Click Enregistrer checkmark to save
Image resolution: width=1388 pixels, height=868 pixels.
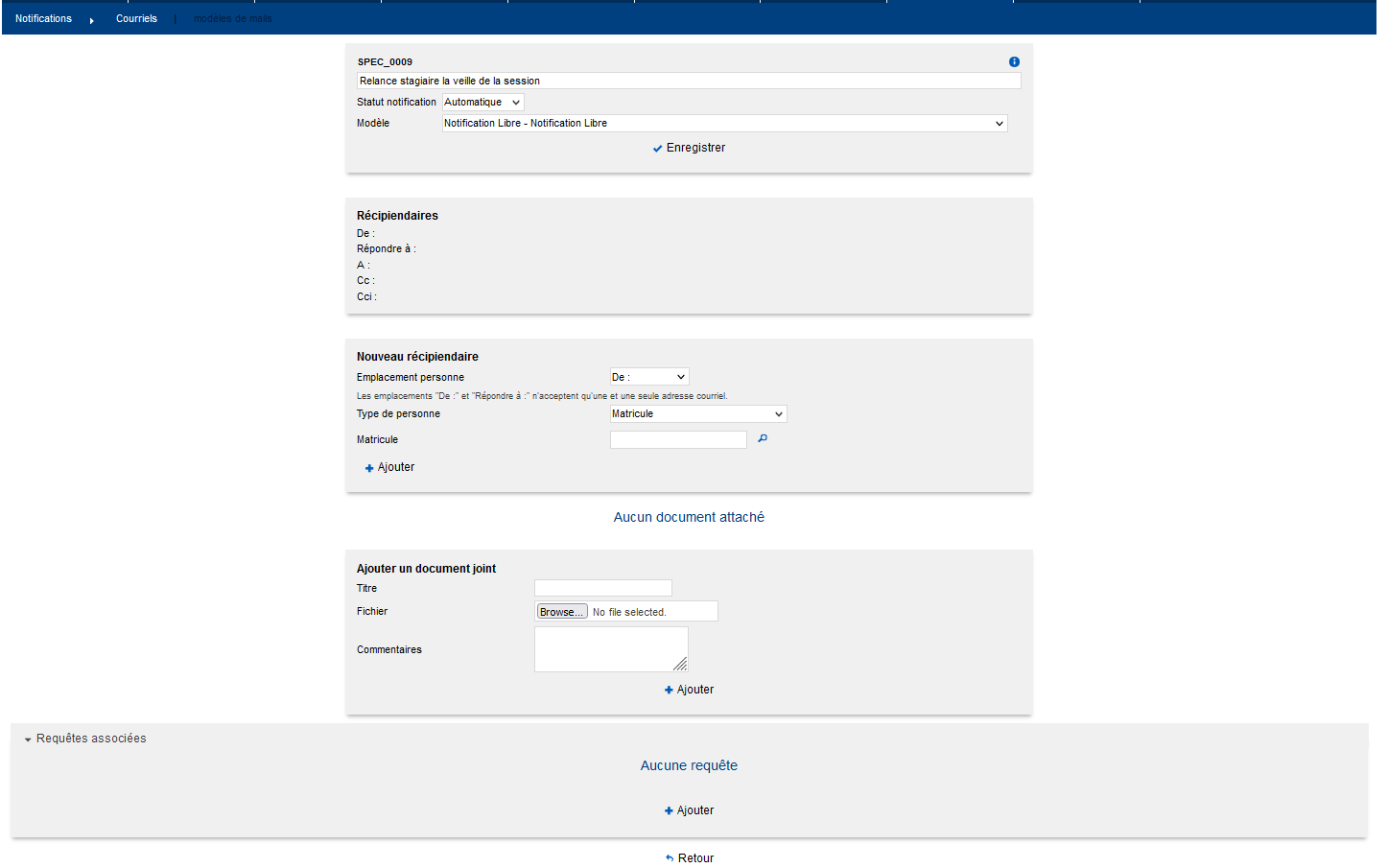point(689,148)
